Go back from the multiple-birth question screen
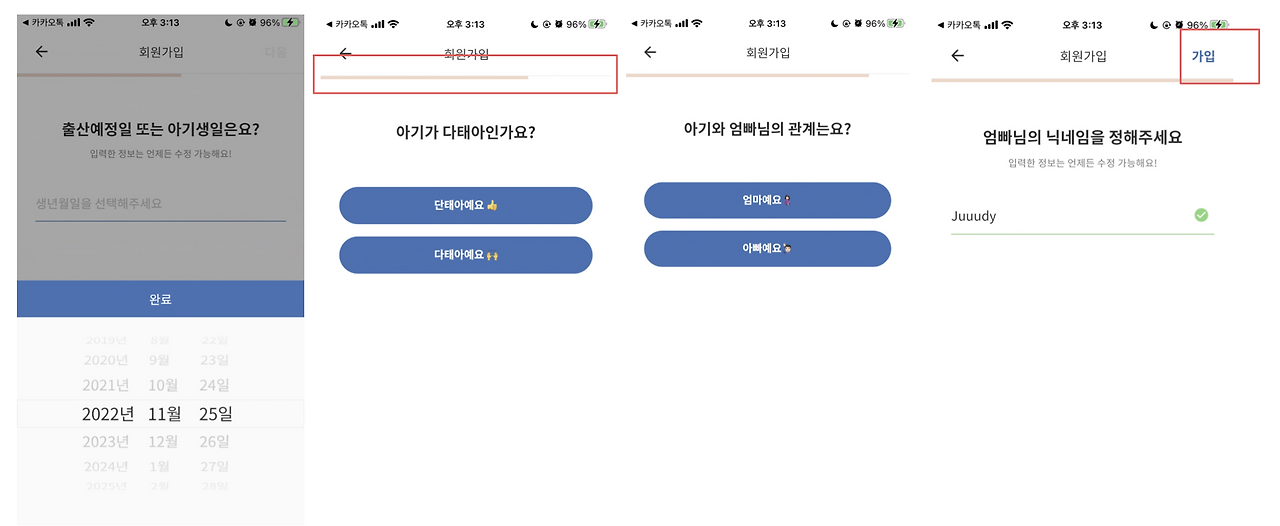This screenshot has width=1280, height=526. tap(345, 54)
